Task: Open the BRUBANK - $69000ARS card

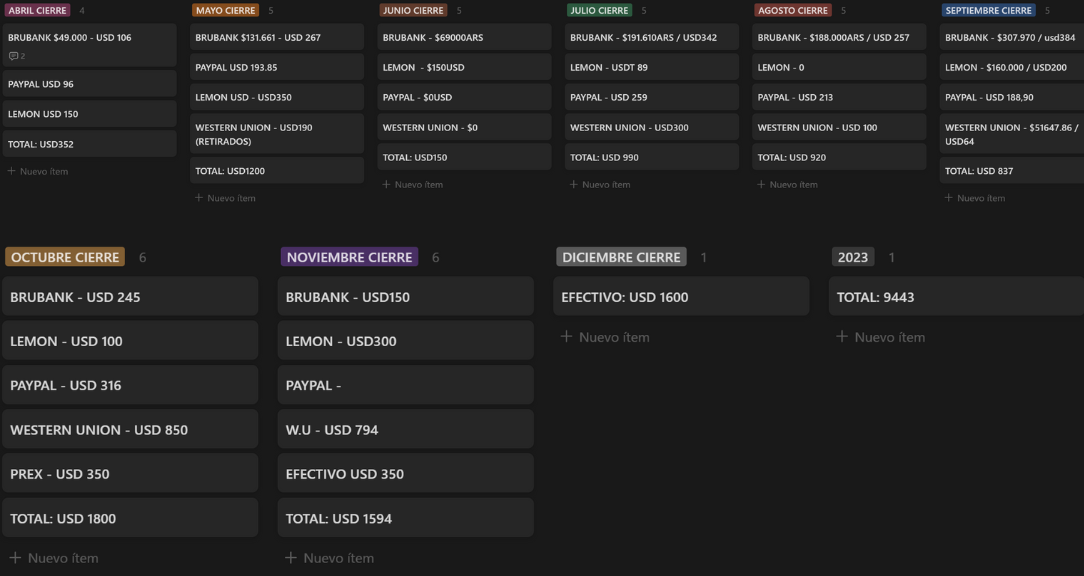Action: click(464, 37)
